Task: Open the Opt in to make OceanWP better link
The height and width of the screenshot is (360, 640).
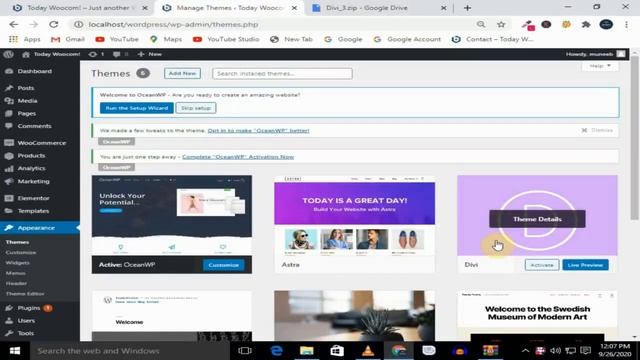Action: coord(258,131)
